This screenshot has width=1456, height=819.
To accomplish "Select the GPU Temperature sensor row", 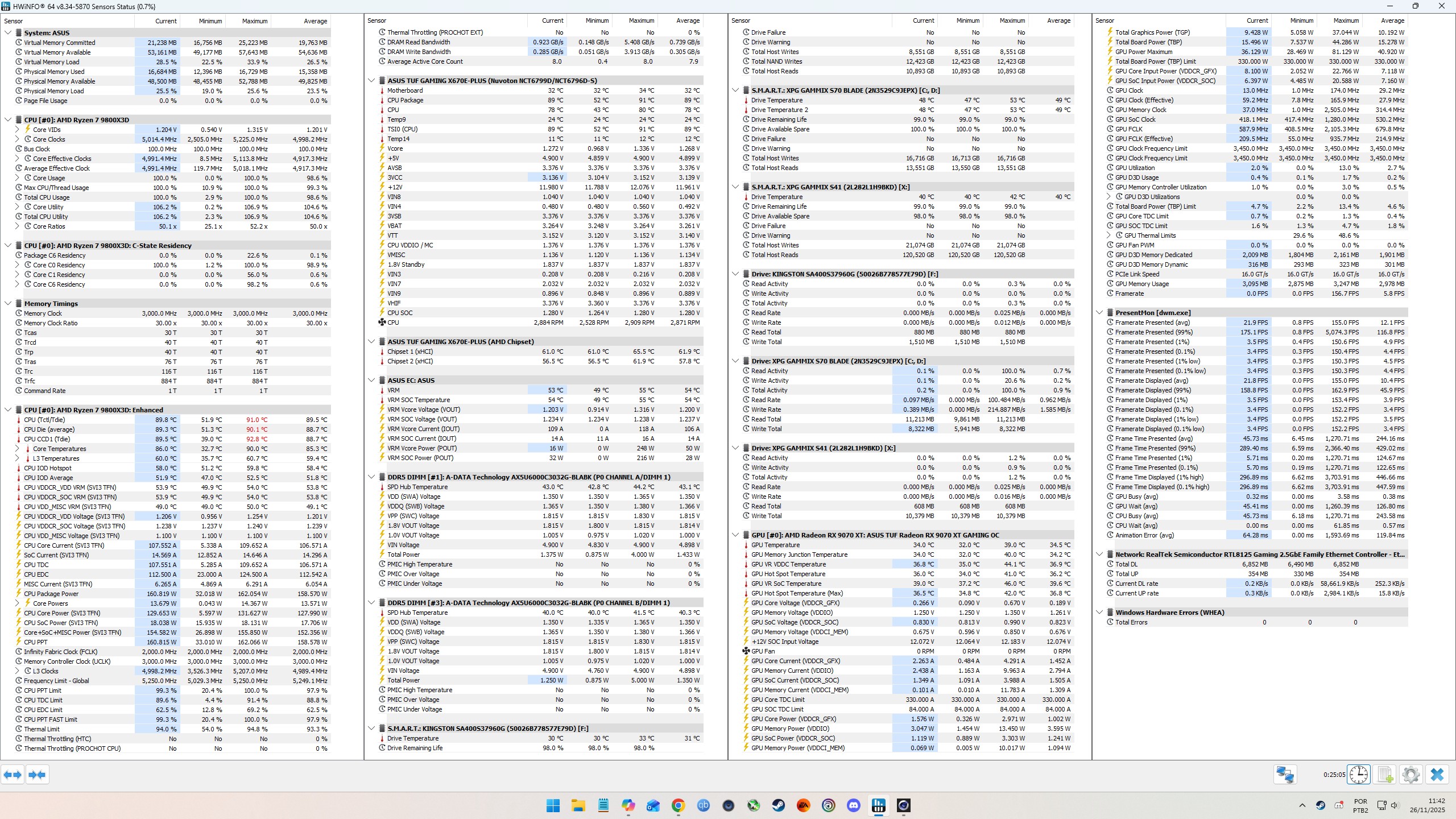I will [x=775, y=545].
